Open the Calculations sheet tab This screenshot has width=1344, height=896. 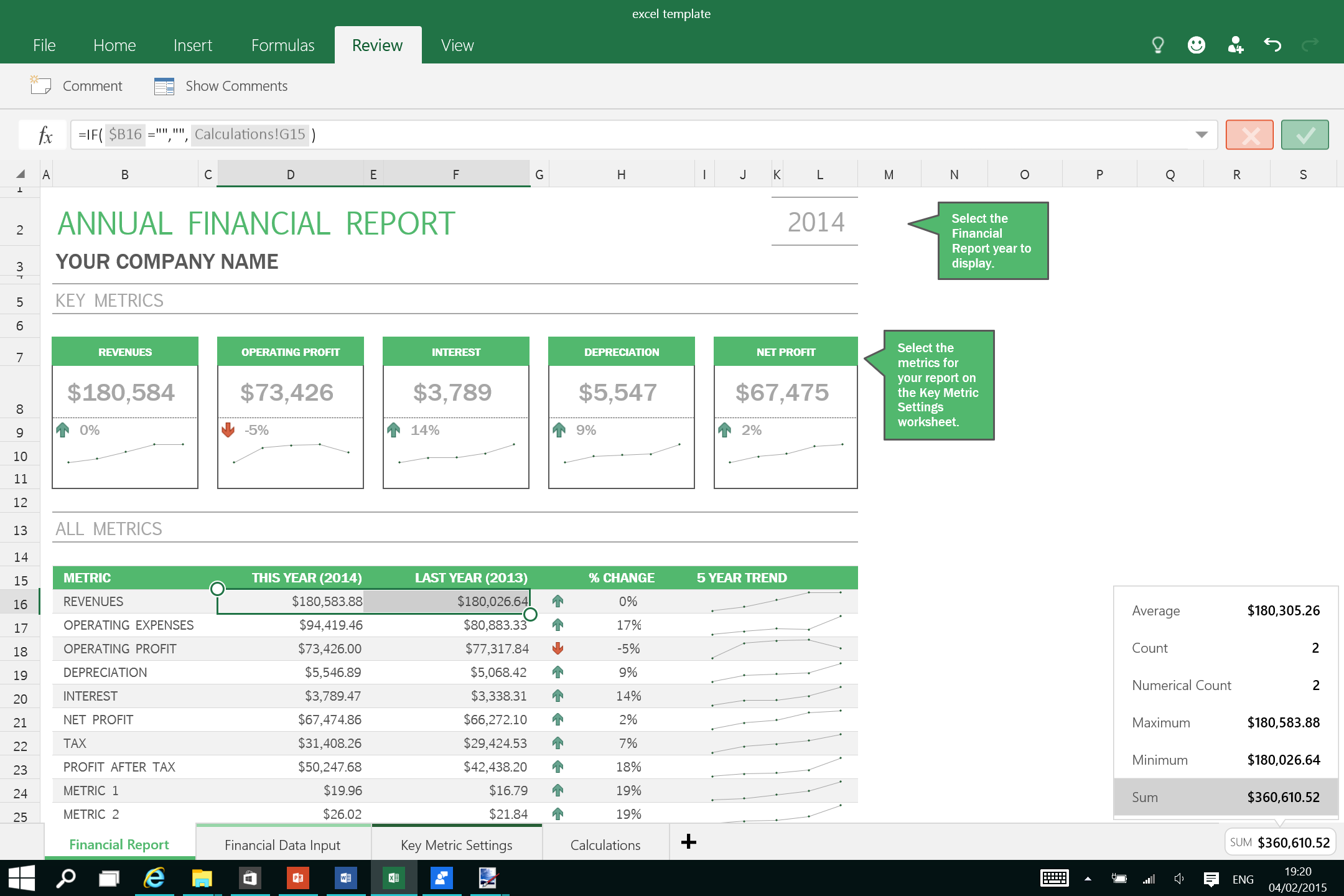(605, 844)
